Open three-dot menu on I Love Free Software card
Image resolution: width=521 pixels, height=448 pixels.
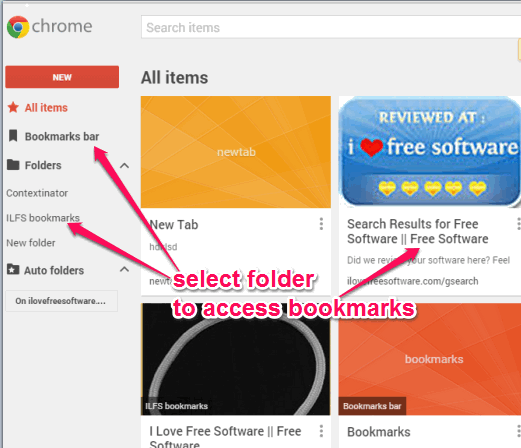point(321,431)
